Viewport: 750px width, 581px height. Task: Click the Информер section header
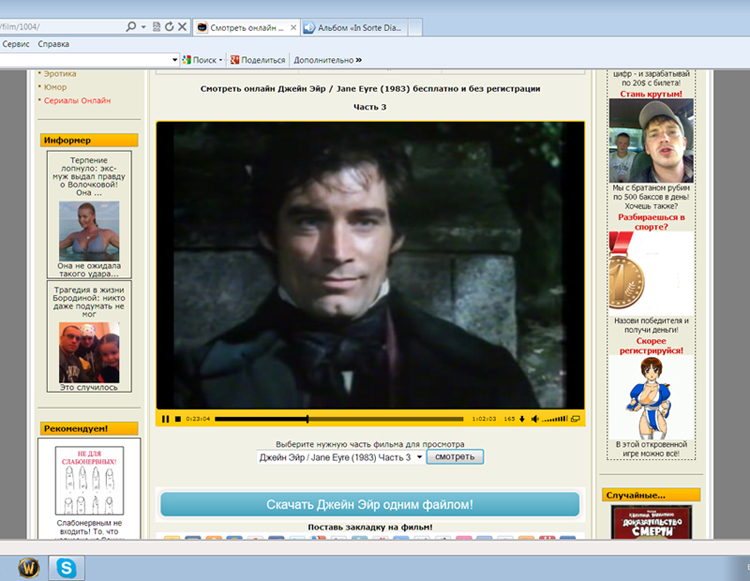[x=89, y=140]
